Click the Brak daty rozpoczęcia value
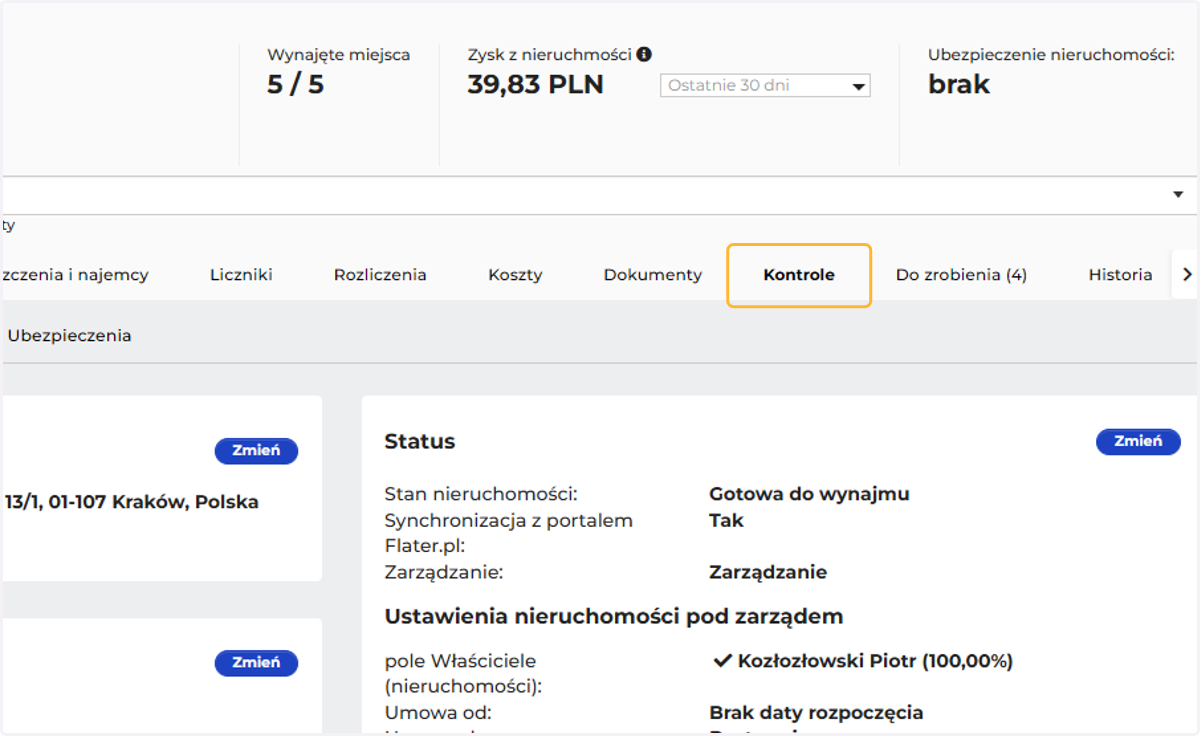Screen dimensions: 1200x736 pos(816,713)
